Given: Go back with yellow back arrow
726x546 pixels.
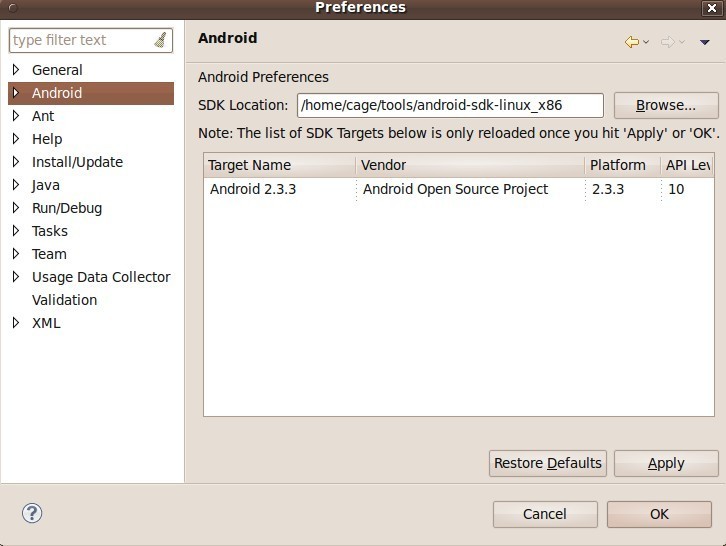Looking at the screenshot, I should [x=632, y=42].
